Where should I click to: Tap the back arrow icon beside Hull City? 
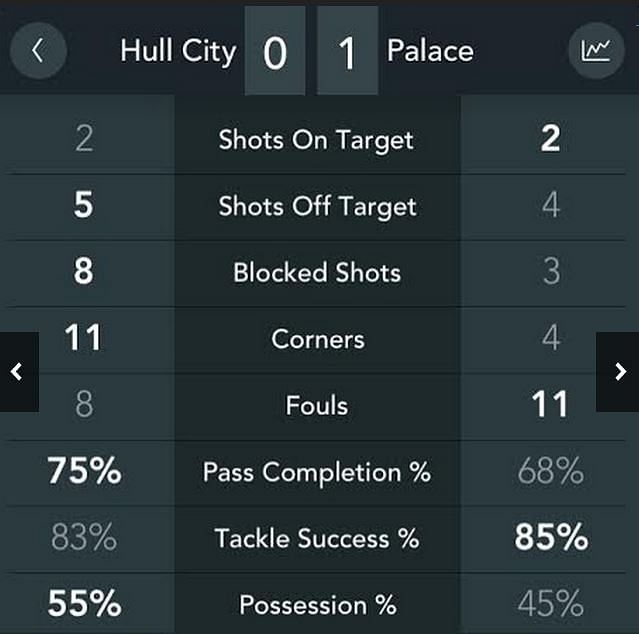tap(38, 51)
